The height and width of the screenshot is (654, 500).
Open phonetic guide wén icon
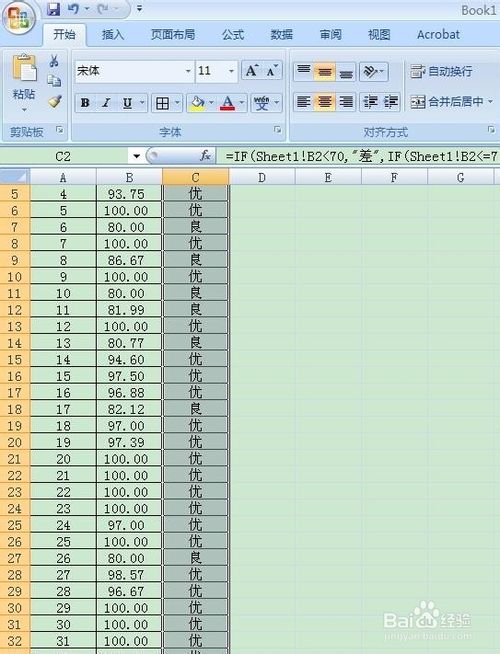click(262, 103)
